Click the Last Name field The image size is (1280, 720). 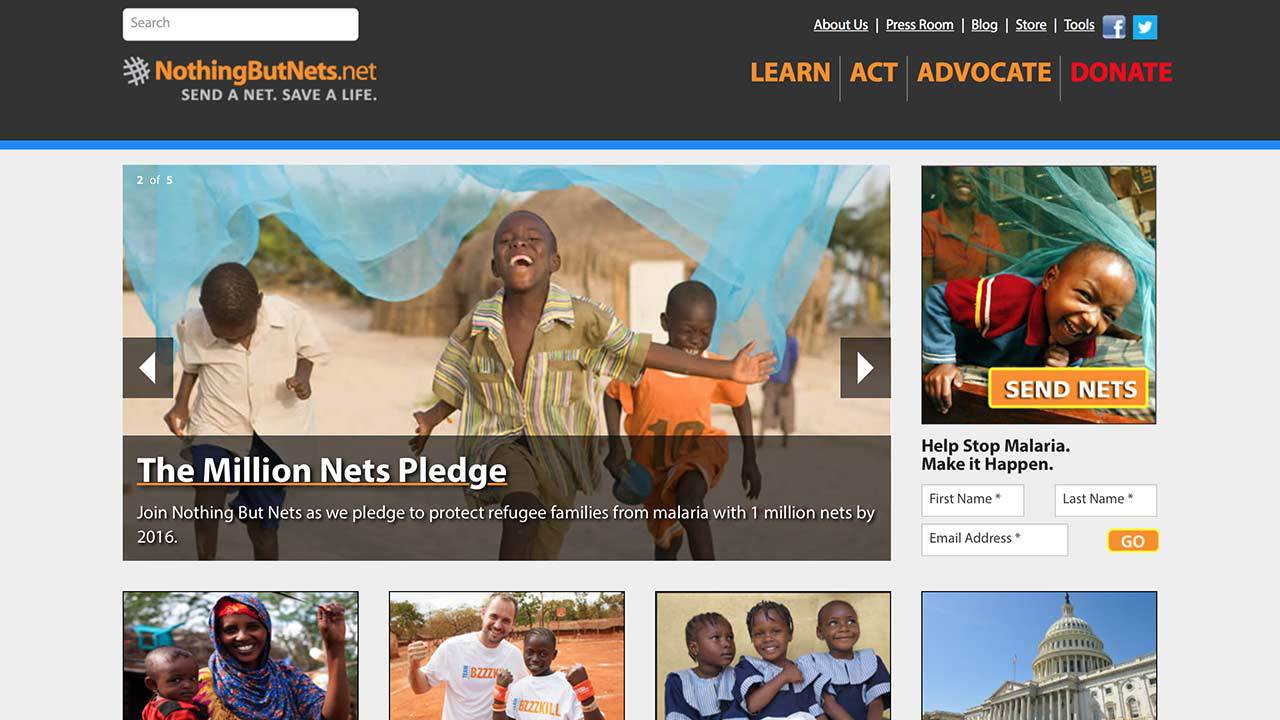(1106, 500)
